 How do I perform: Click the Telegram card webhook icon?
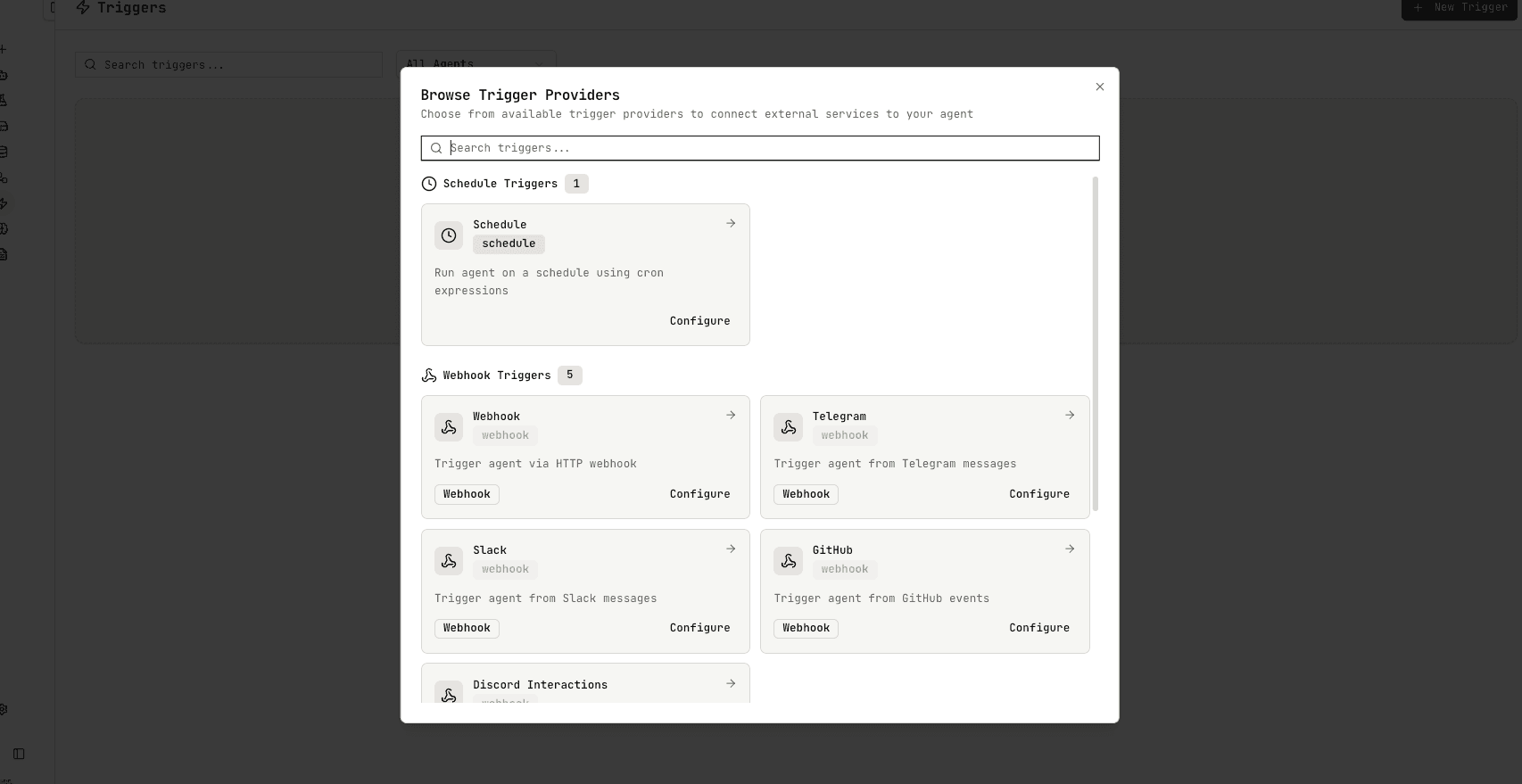788,427
